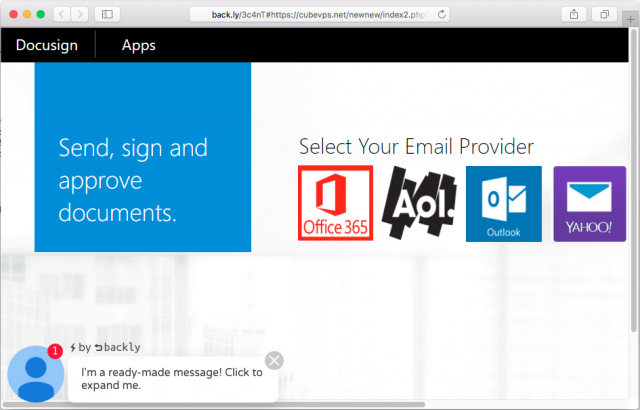Screen dimensions: 640x410
Task: Add a new tab with plus button
Action: [x=631, y=19]
